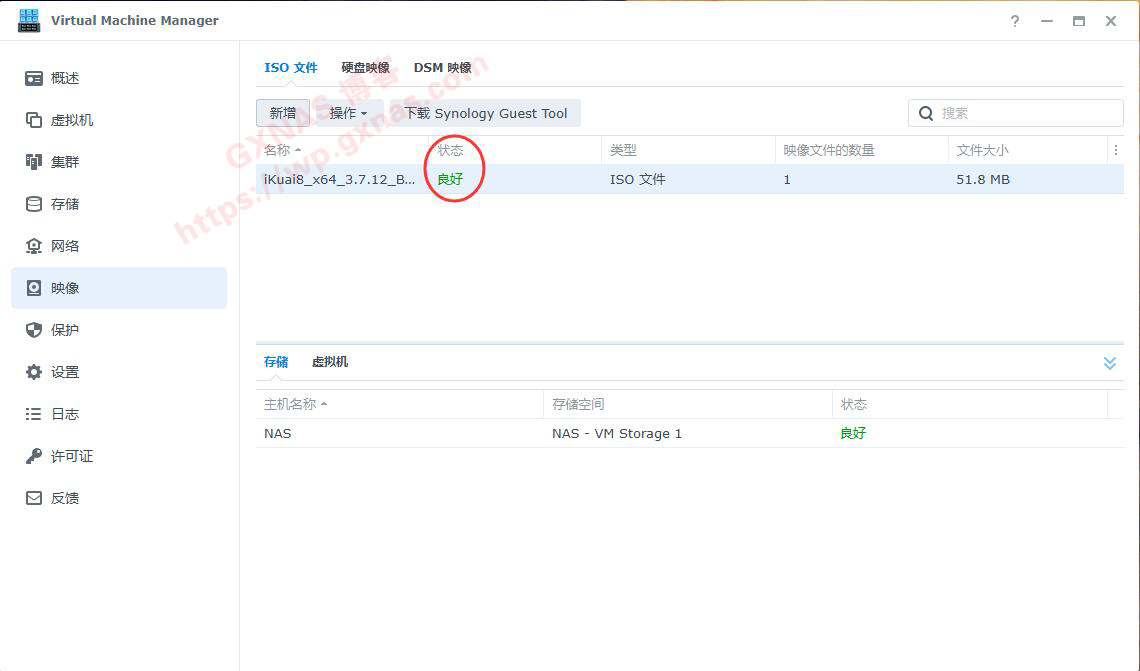Click the 存储 storage sidebar icon
Image resolution: width=1140 pixels, height=671 pixels.
[x=34, y=204]
